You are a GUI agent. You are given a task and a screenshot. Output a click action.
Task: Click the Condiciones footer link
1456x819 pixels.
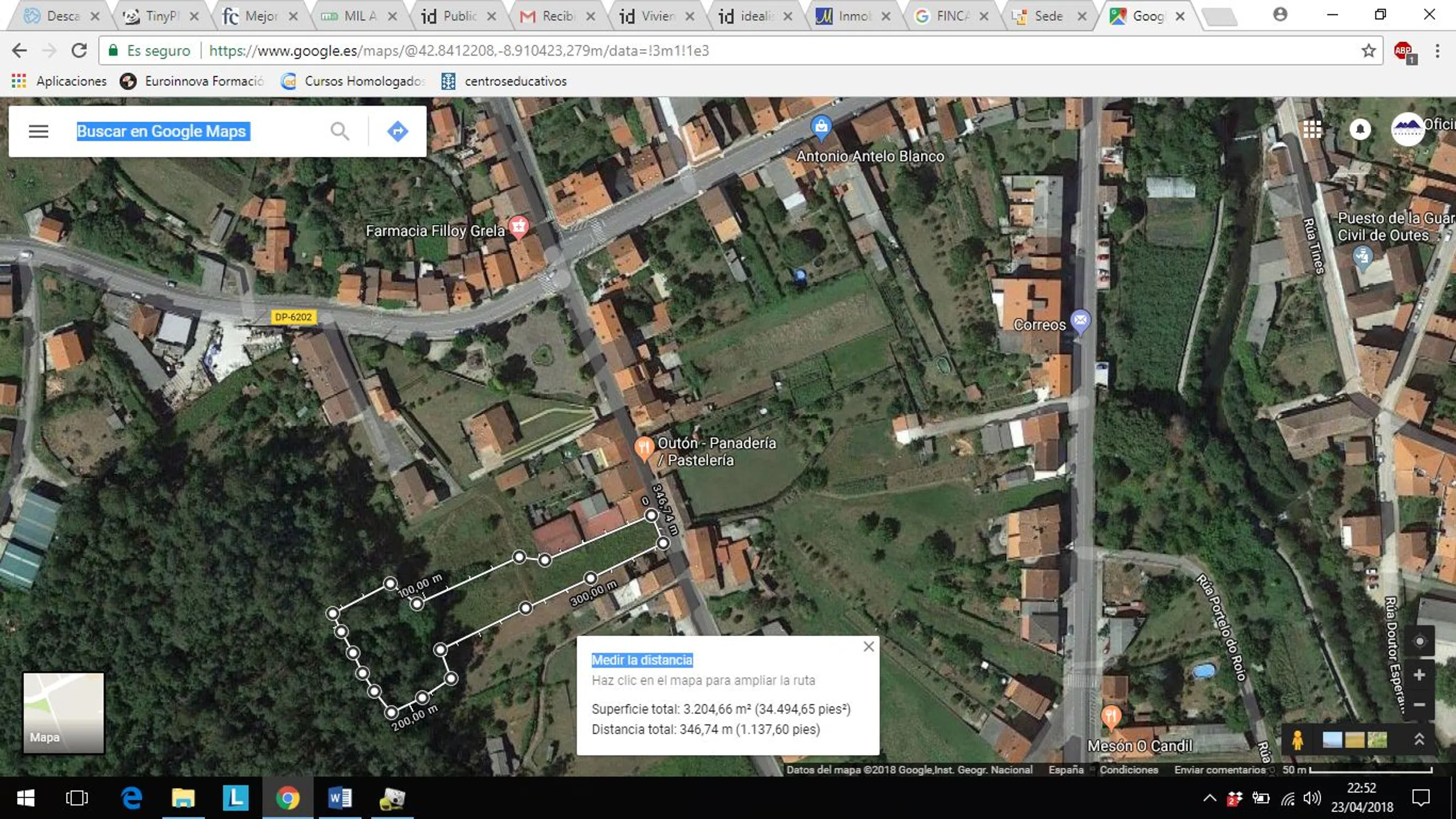pos(1128,770)
